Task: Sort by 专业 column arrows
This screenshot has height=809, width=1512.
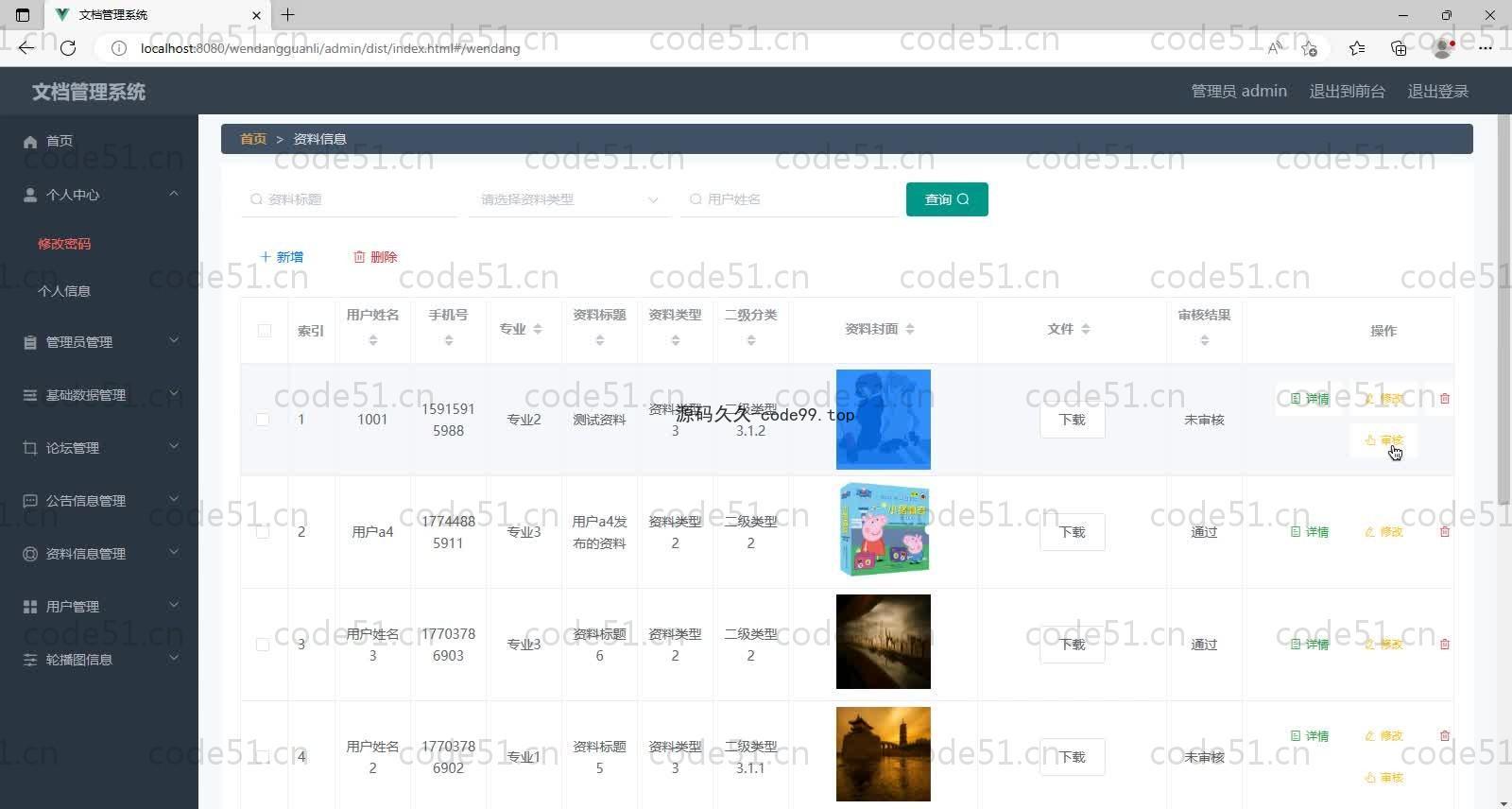Action: tap(538, 329)
